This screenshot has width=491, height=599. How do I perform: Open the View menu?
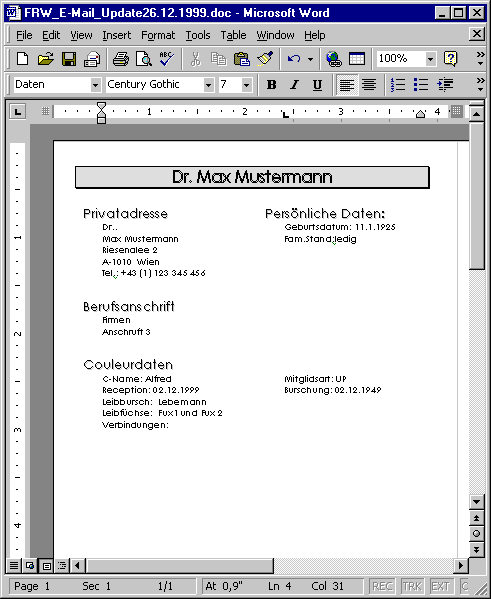pyautogui.click(x=81, y=36)
